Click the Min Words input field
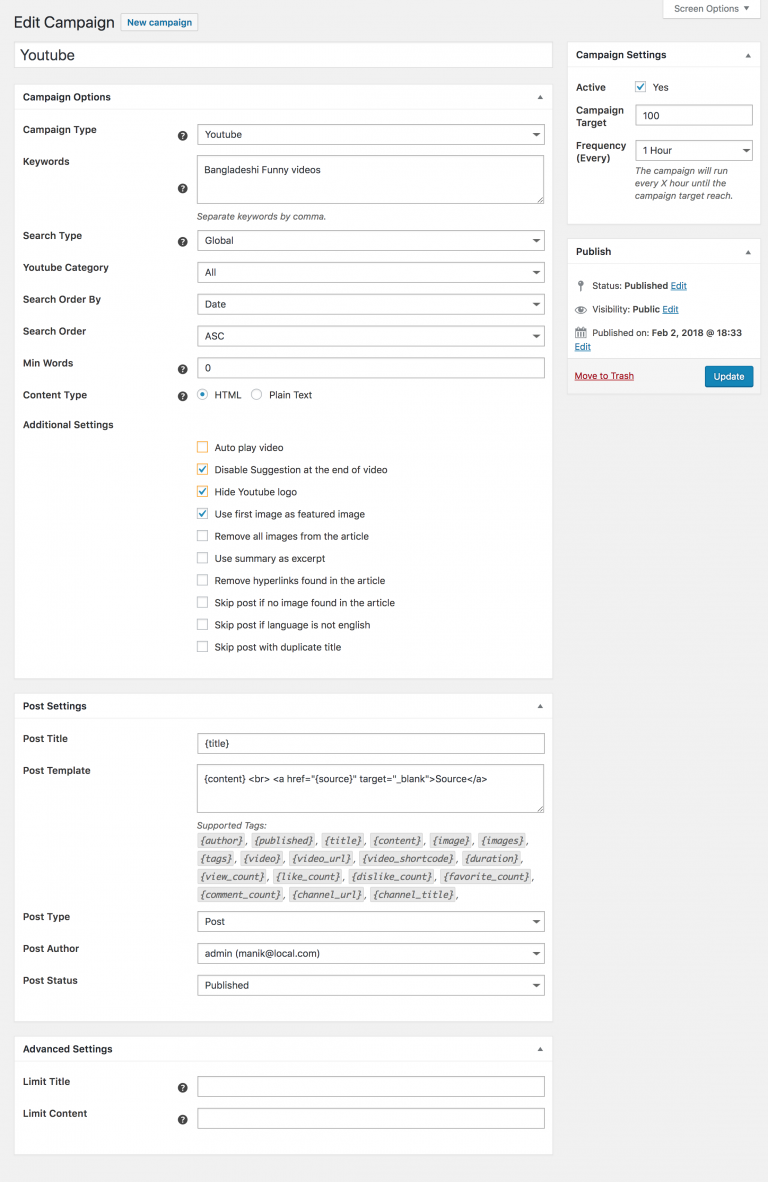Viewport: 768px width, 1182px height. (x=371, y=368)
